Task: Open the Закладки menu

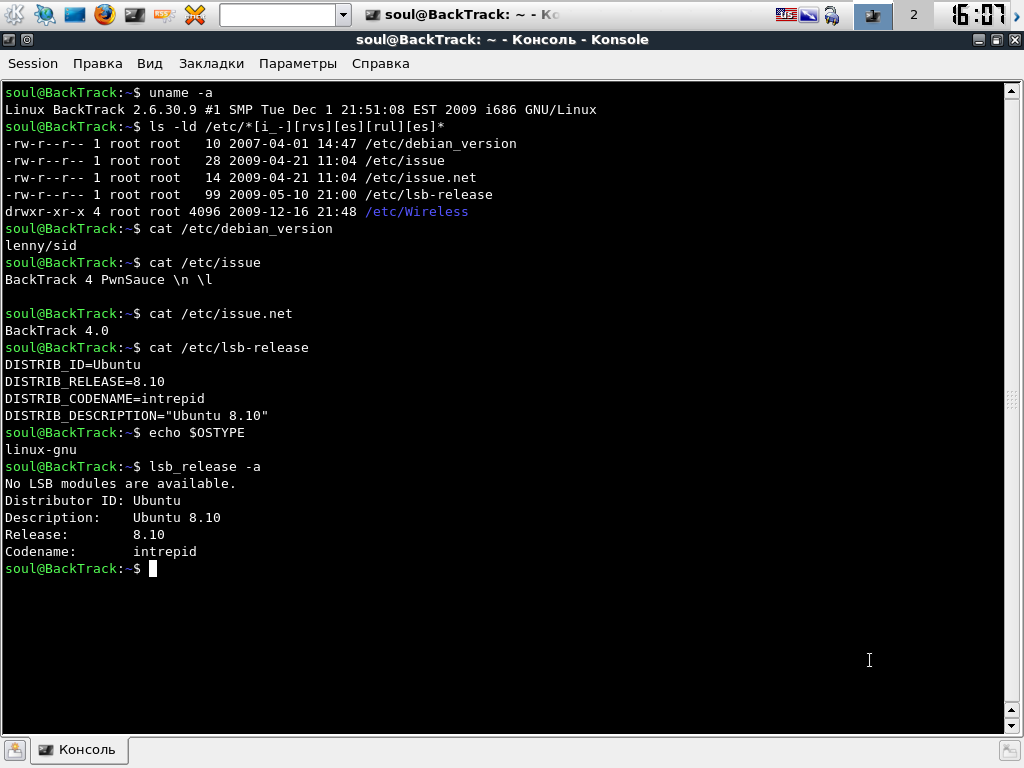Action: coord(211,64)
